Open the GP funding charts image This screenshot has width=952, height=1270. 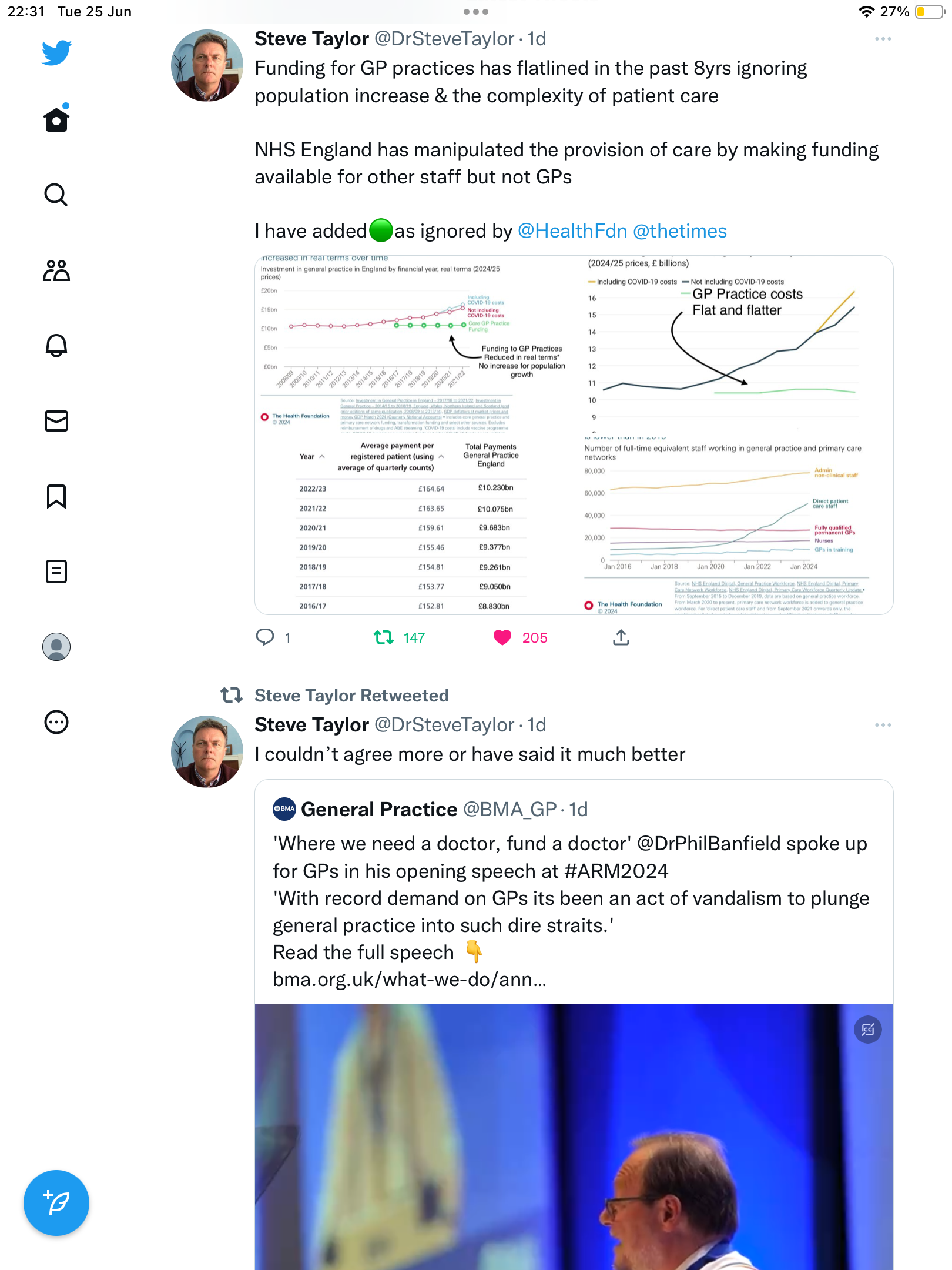574,435
